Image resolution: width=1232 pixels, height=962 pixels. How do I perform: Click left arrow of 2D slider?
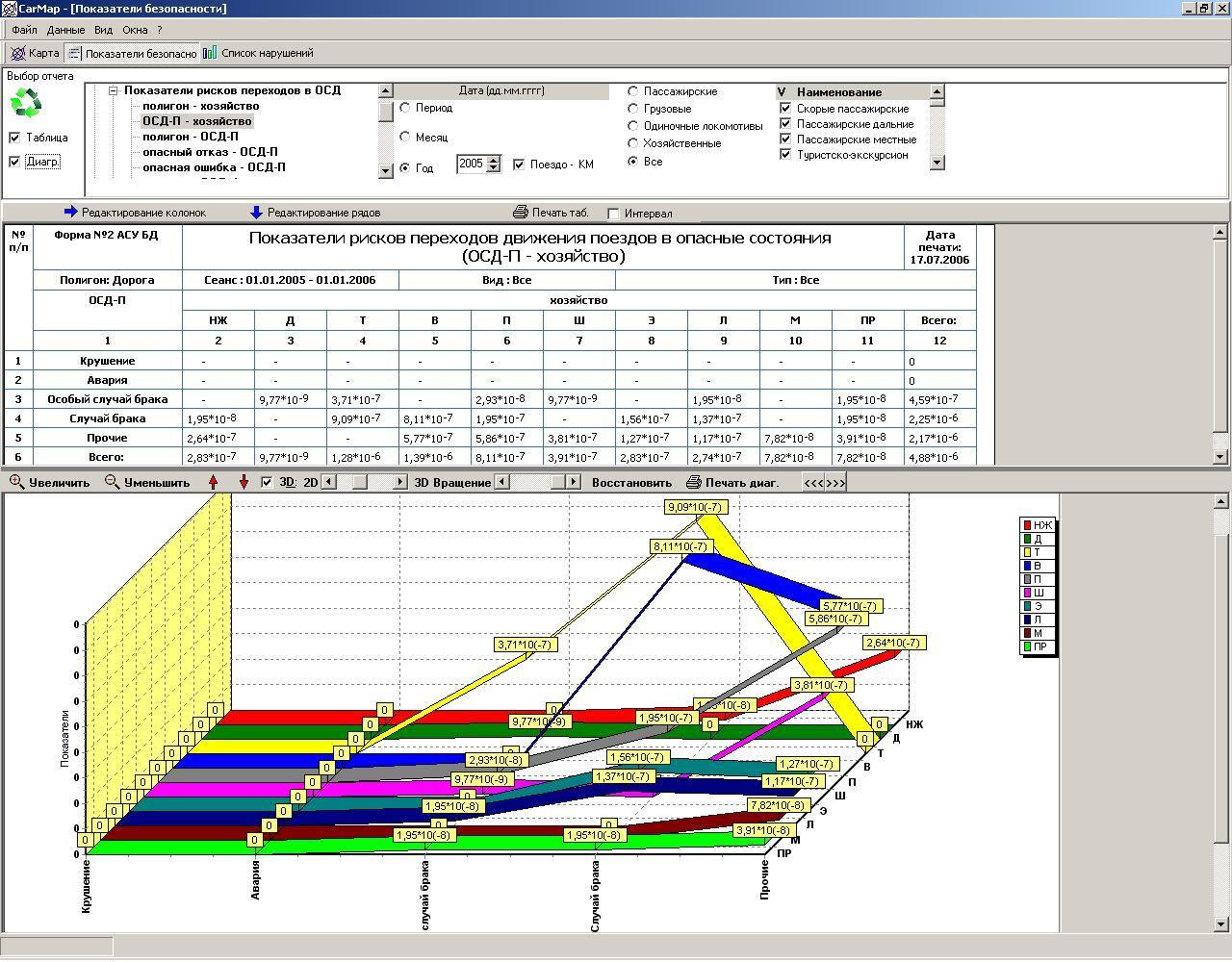328,482
